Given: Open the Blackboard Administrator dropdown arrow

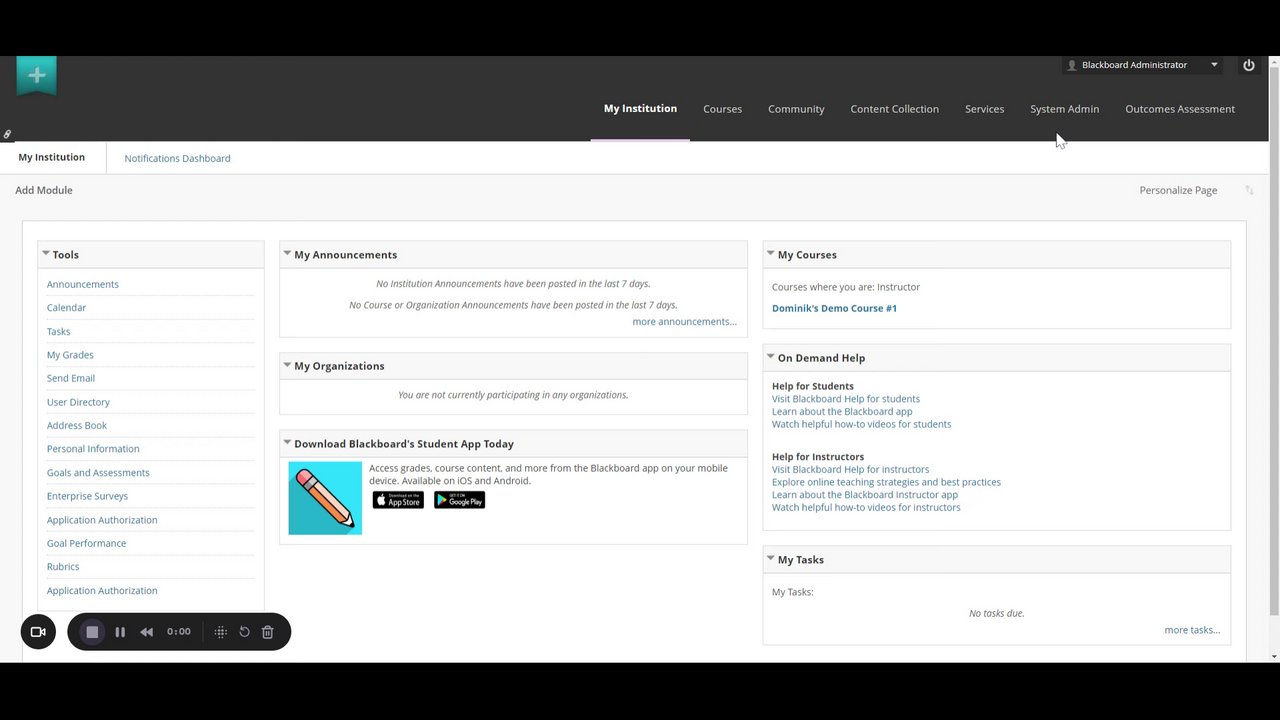Looking at the screenshot, I should point(1214,65).
